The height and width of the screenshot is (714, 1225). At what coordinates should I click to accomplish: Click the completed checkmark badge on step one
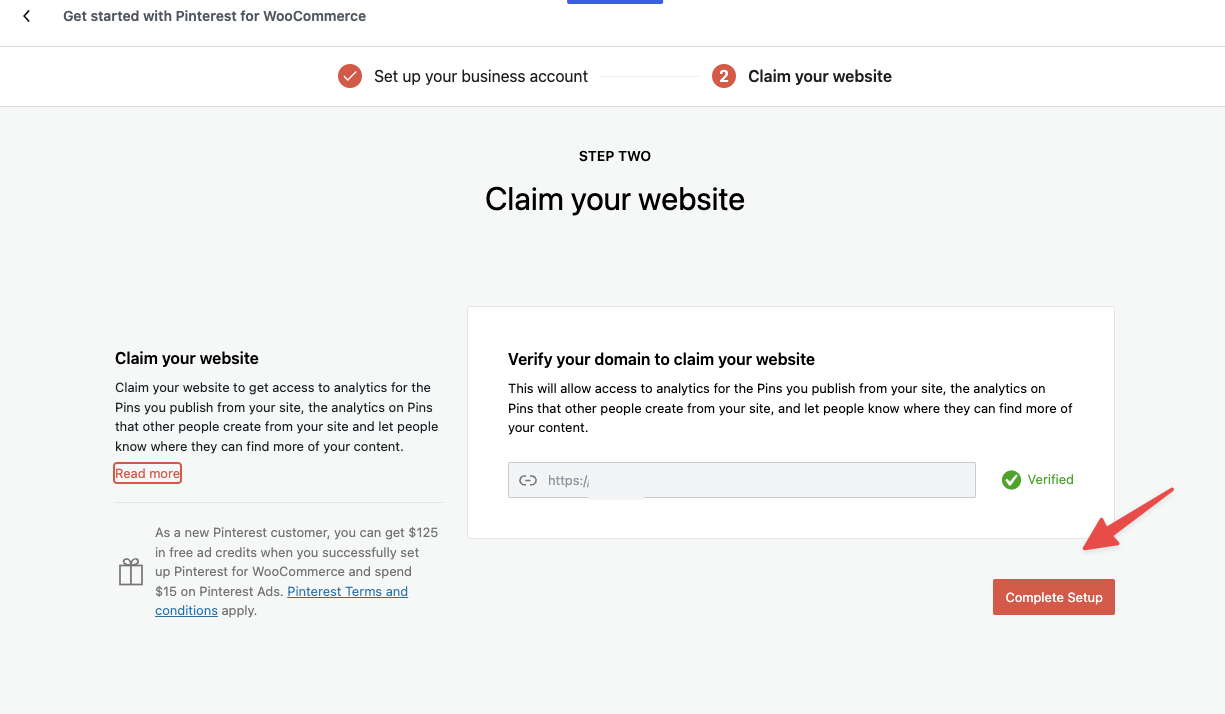pos(349,75)
